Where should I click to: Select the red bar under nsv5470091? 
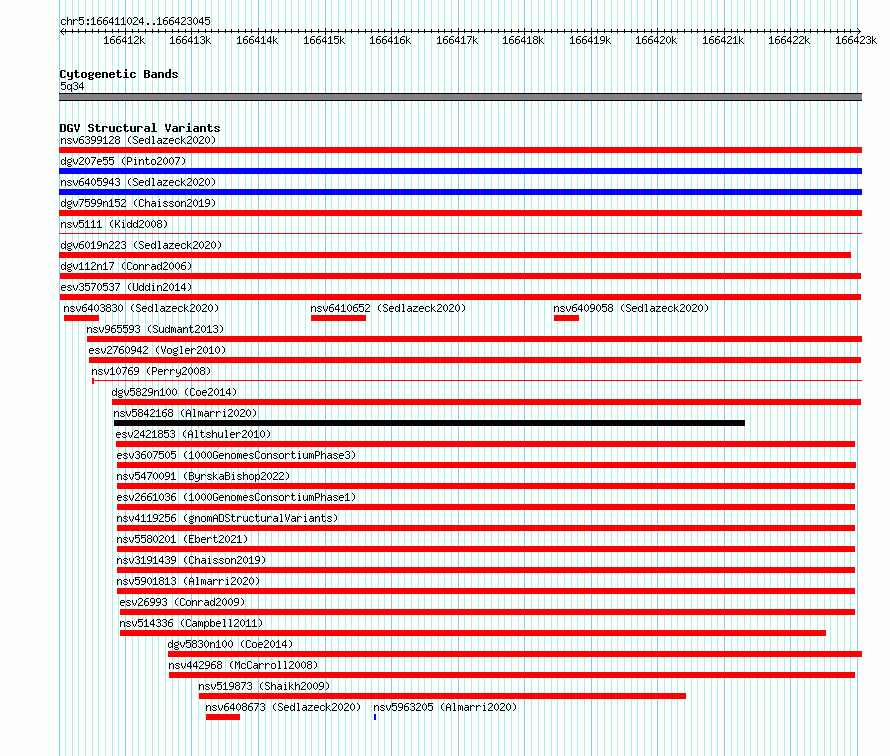coord(486,486)
